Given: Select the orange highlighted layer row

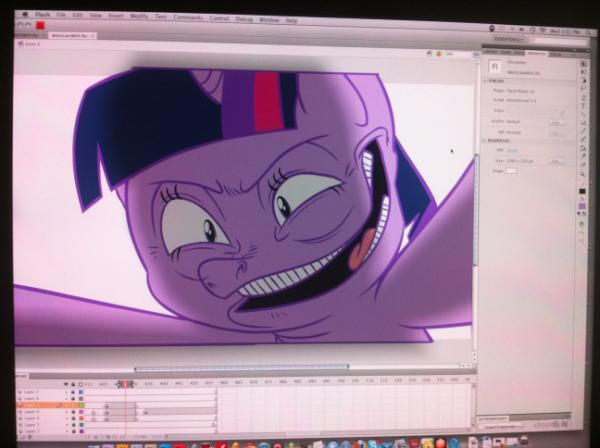Looking at the screenshot, I should point(51,405).
